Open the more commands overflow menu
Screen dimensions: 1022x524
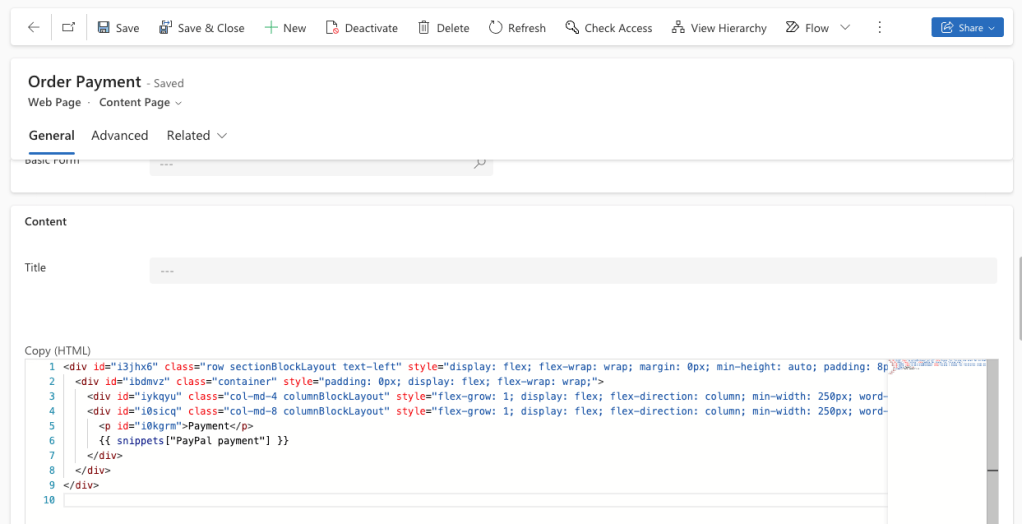tap(879, 28)
